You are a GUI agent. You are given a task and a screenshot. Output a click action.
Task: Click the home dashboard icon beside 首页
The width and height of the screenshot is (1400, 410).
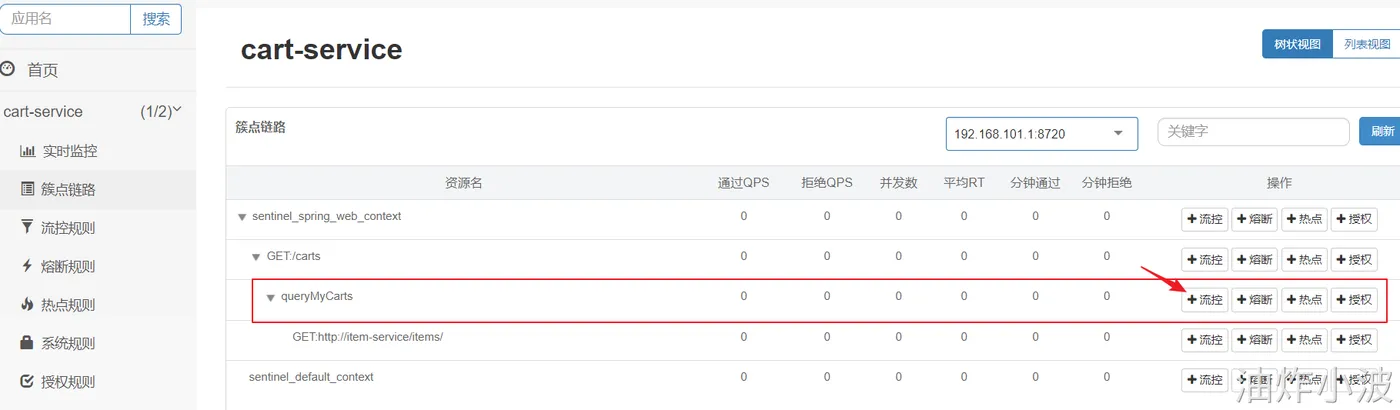point(8,69)
